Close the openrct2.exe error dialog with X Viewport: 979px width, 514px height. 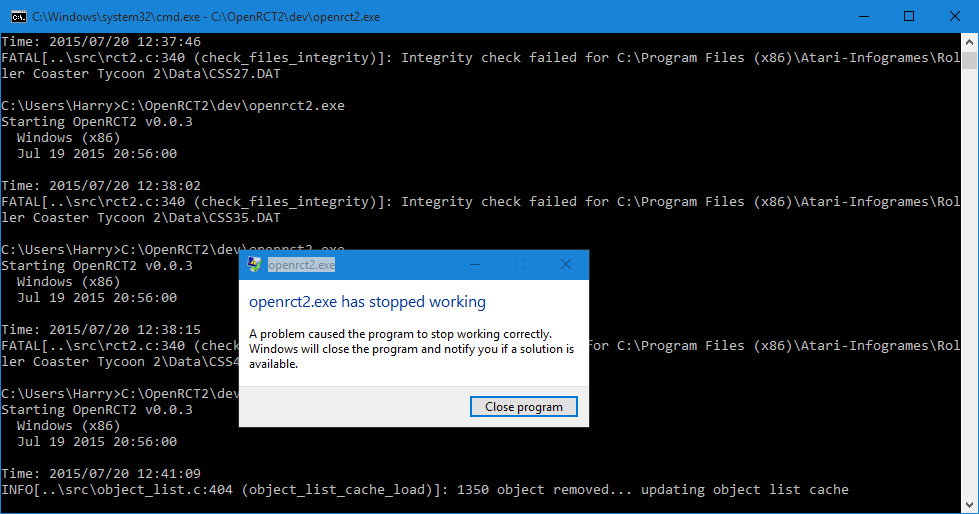pos(565,265)
